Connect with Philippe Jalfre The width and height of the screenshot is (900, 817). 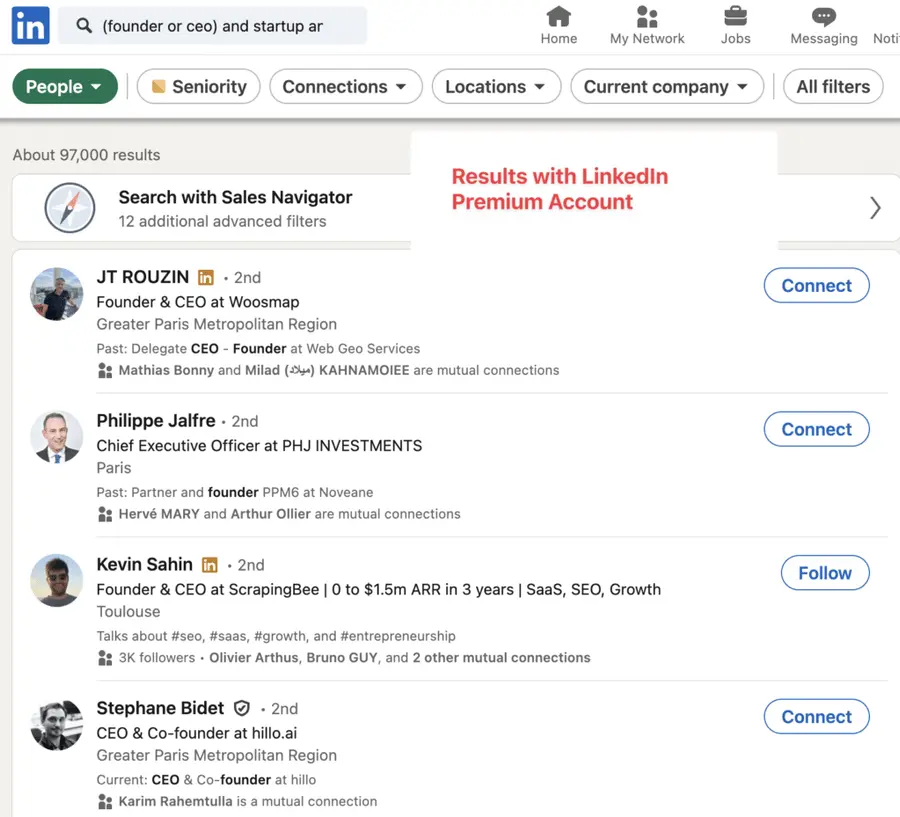click(816, 429)
